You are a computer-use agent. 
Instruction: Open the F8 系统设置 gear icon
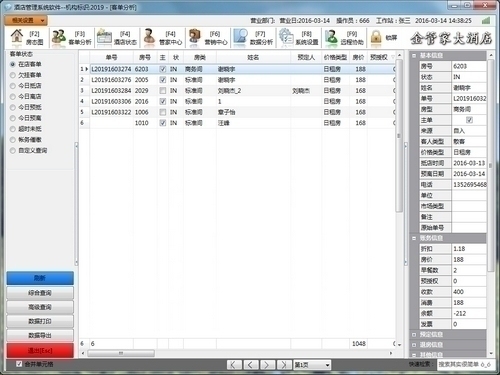pos(286,38)
